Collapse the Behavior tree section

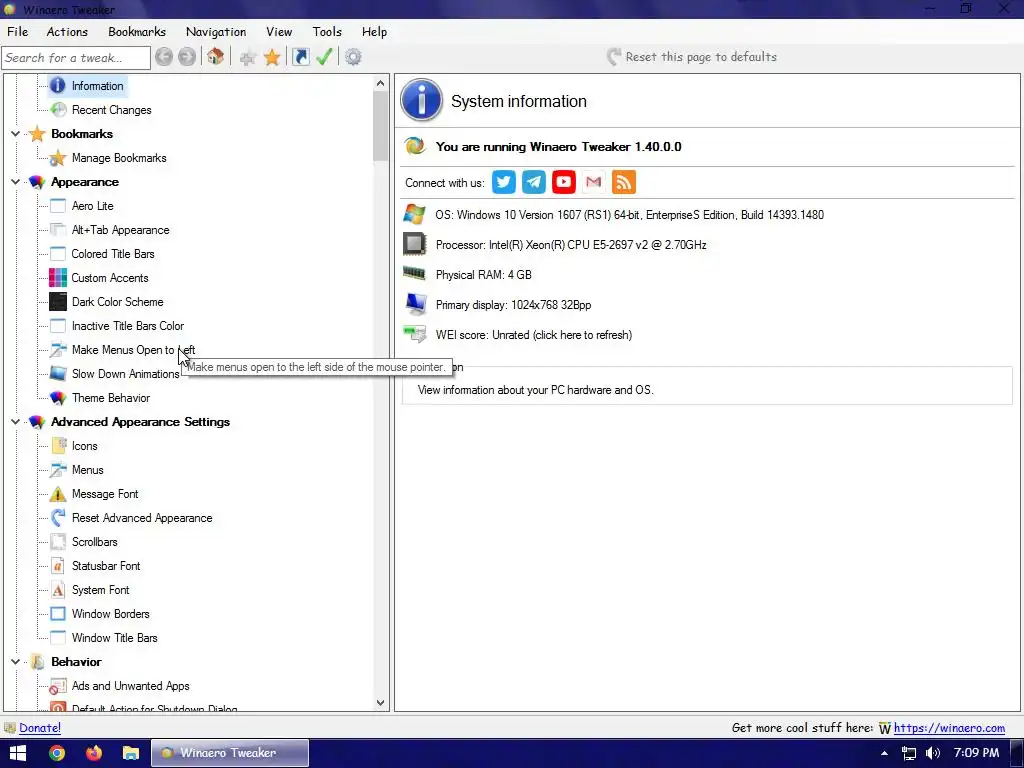tap(16, 662)
